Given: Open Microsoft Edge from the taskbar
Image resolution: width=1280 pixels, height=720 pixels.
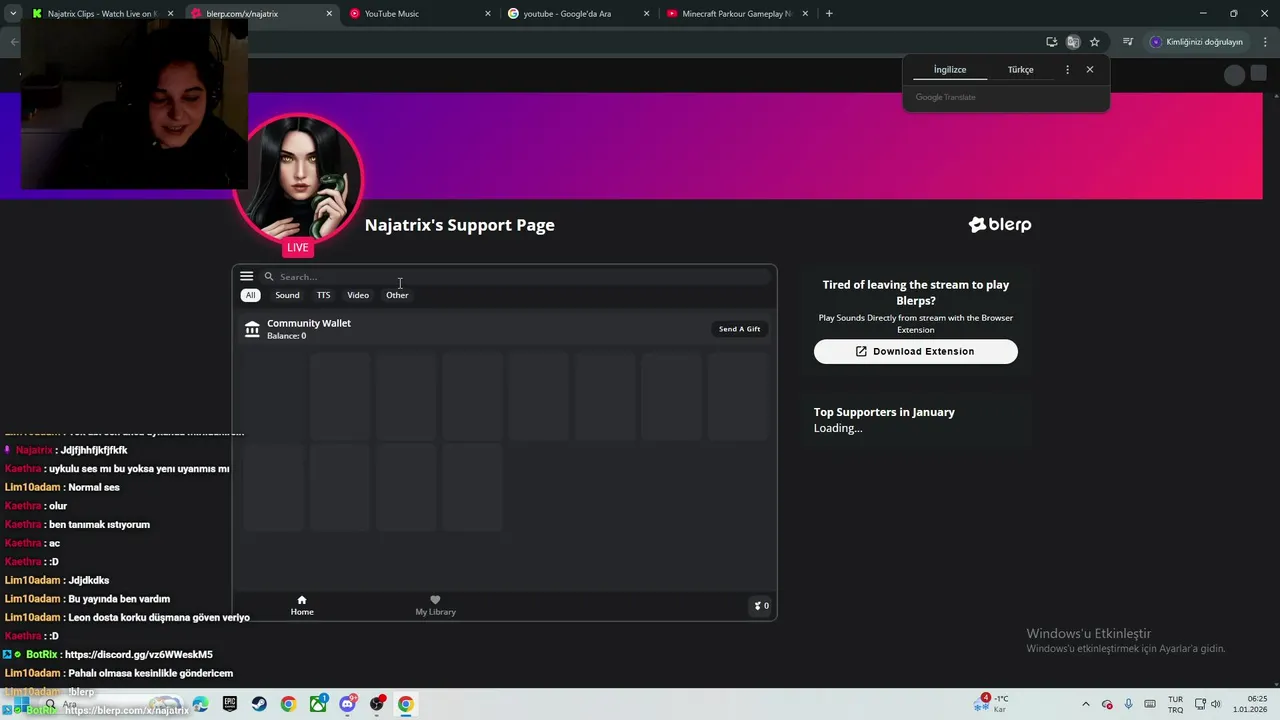Looking at the screenshot, I should (201, 704).
